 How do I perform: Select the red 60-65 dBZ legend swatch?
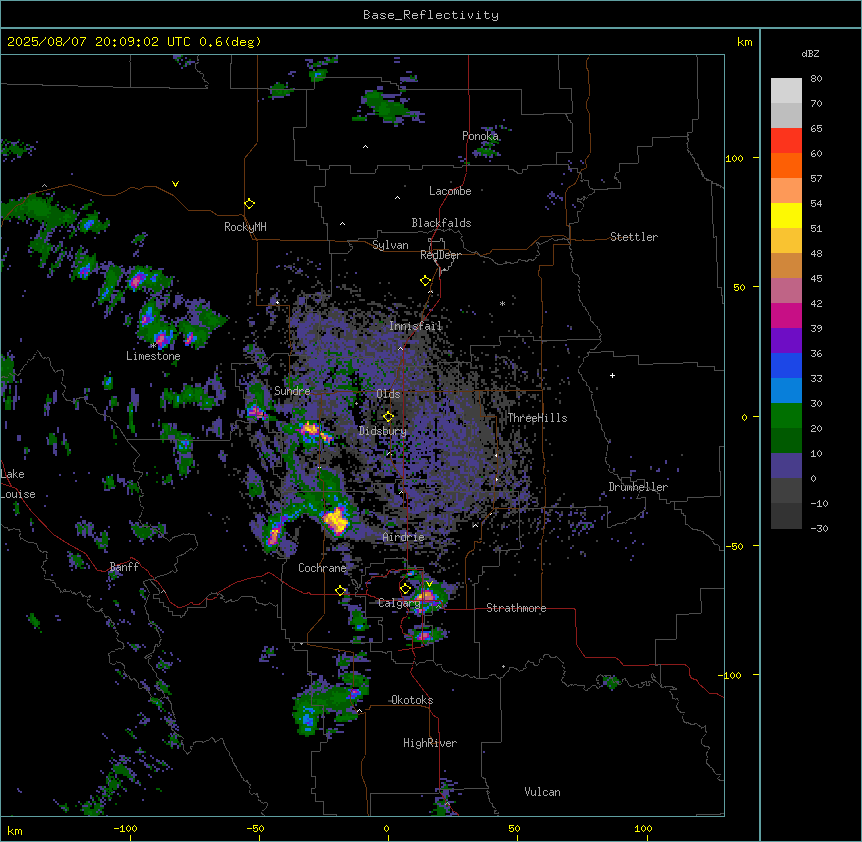786,141
